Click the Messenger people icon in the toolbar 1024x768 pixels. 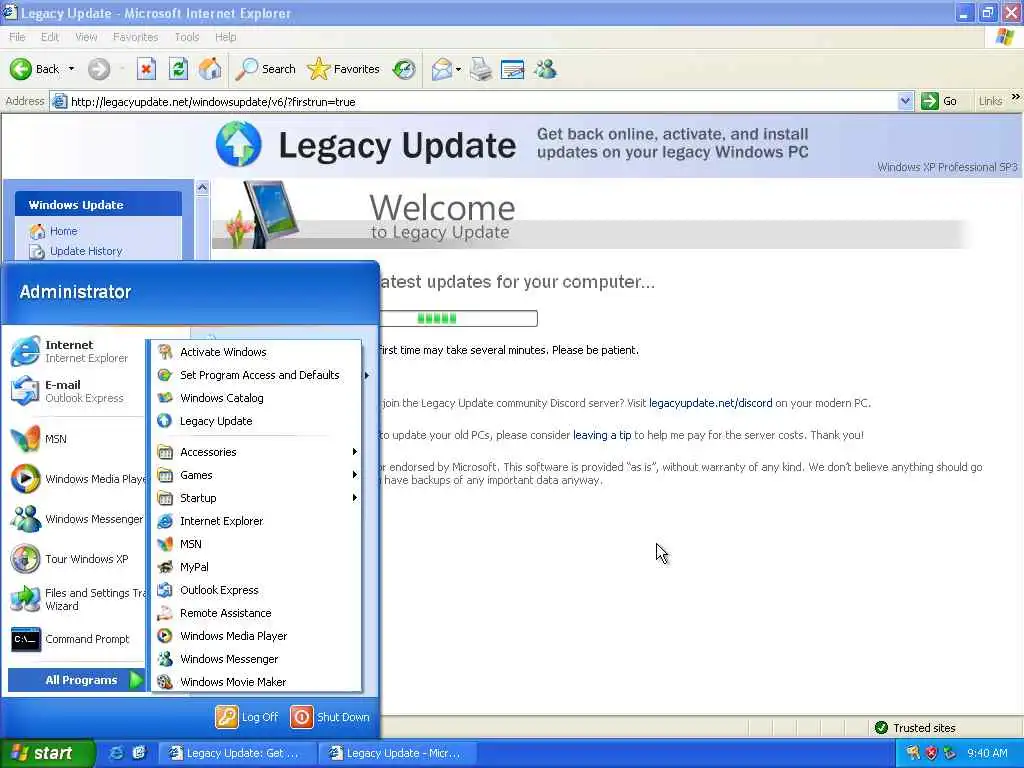[x=545, y=69]
